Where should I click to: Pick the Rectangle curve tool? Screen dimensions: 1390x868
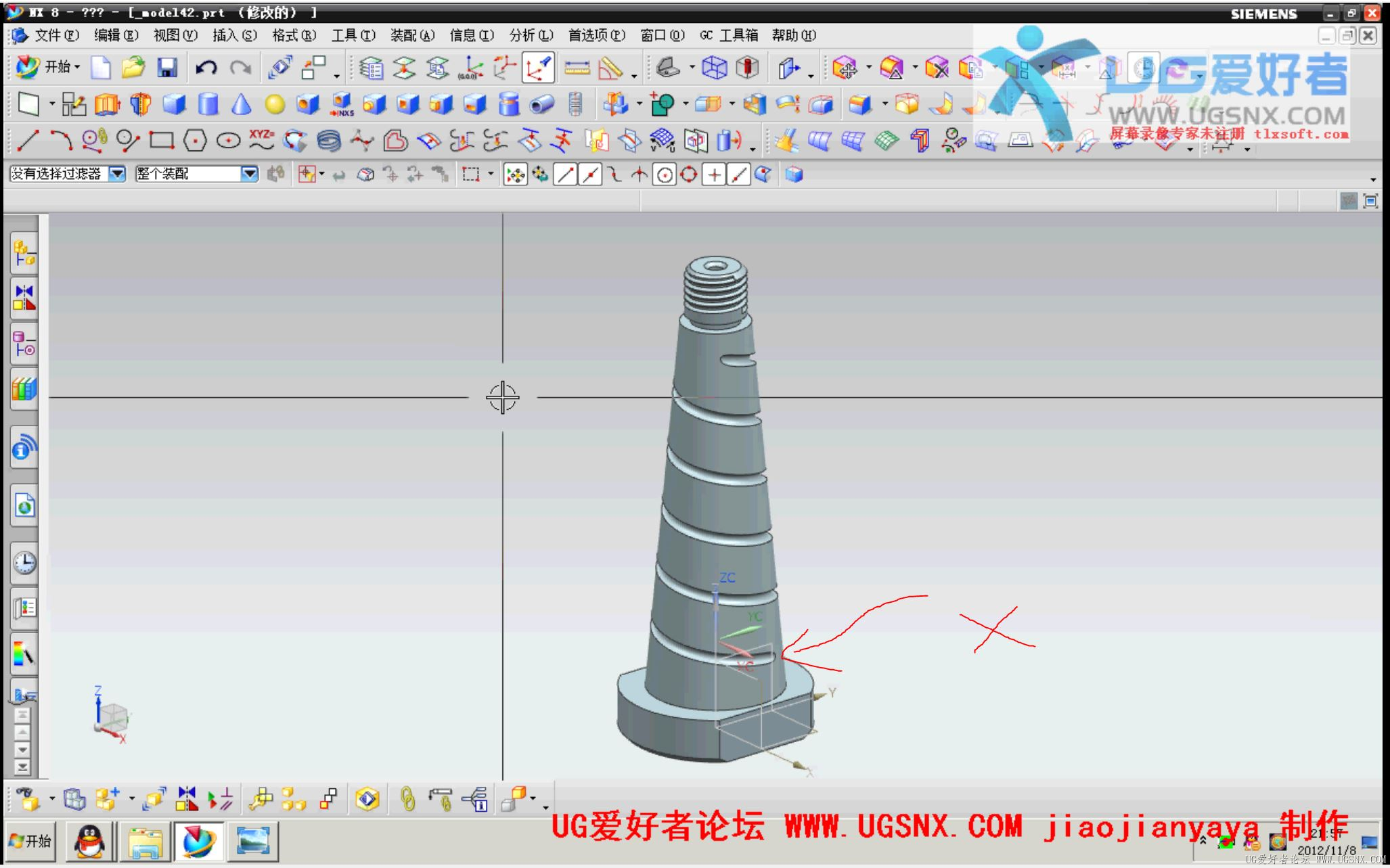[162, 141]
